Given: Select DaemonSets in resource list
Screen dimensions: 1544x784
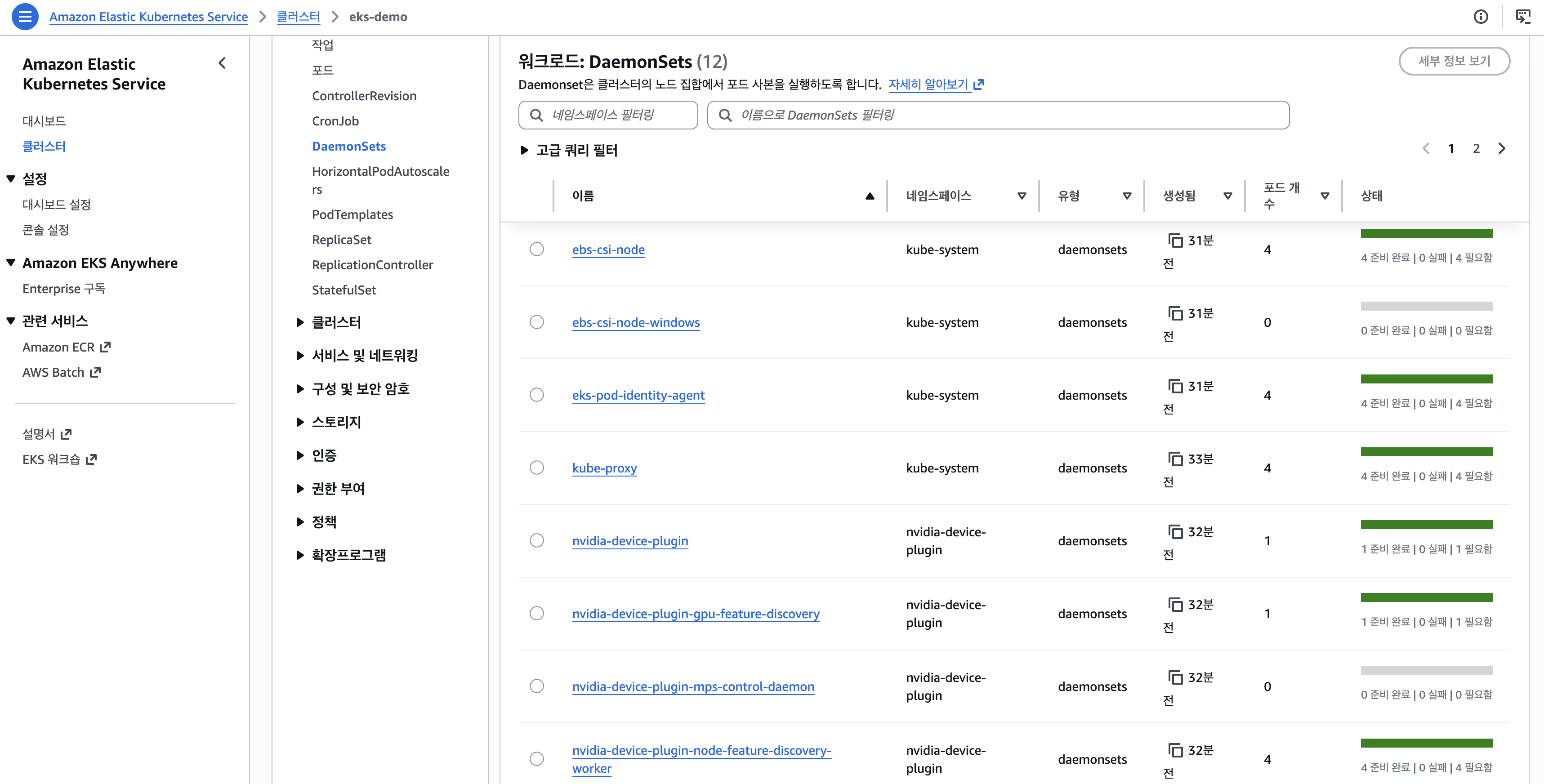Looking at the screenshot, I should click(349, 146).
